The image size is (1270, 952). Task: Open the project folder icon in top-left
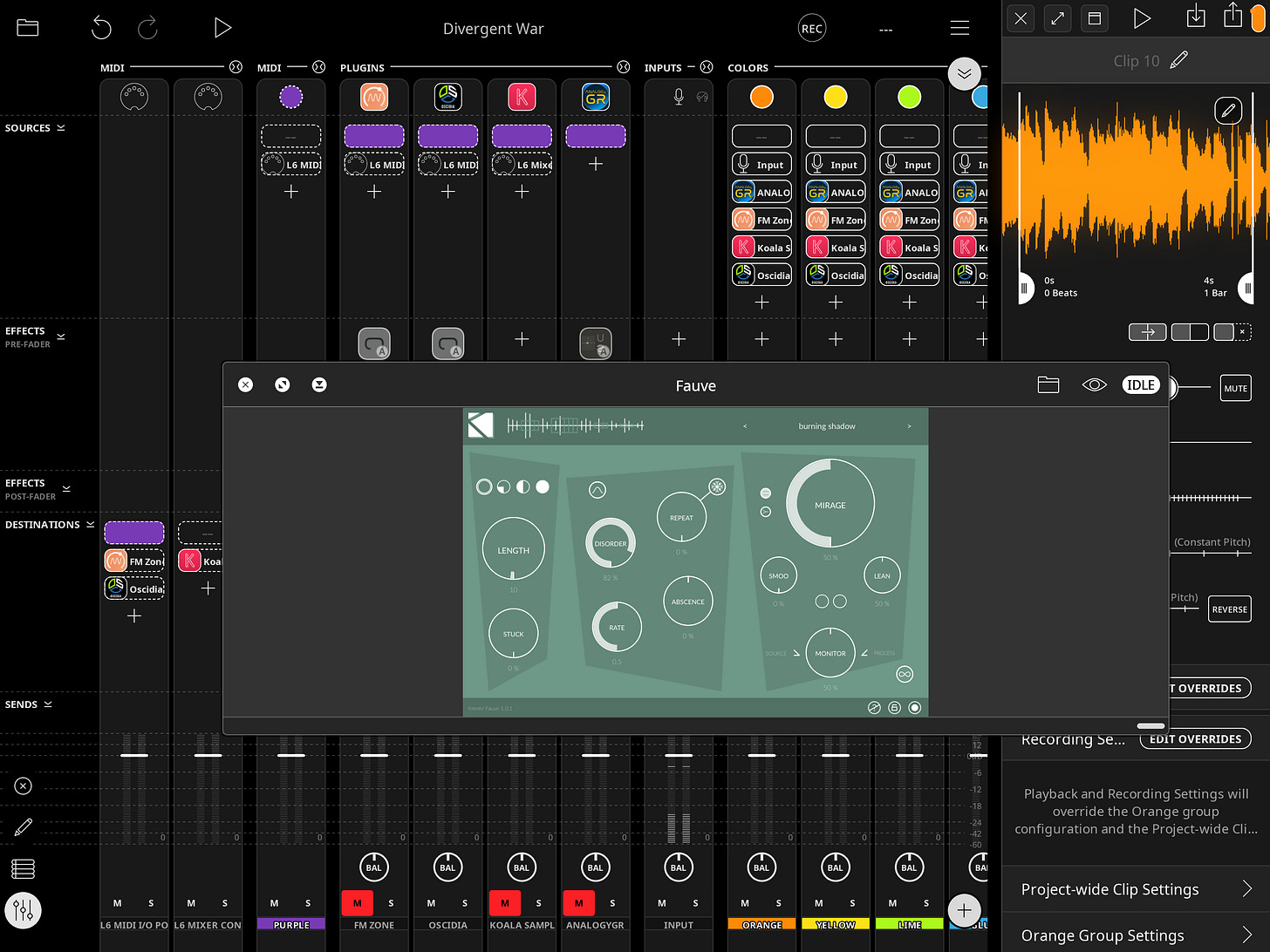pos(28,28)
